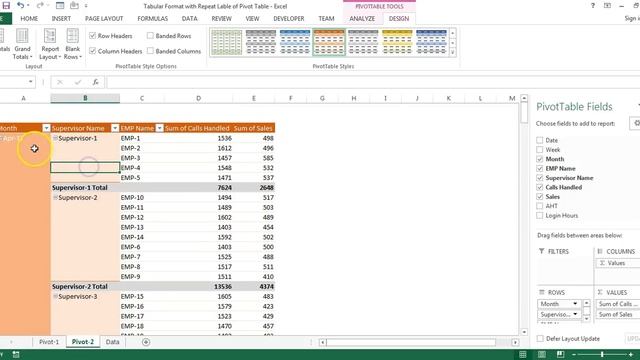Click the horizontal scrollbar right arrow

515,342
